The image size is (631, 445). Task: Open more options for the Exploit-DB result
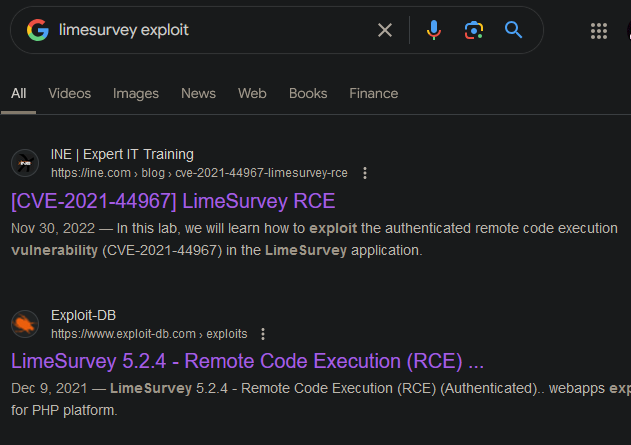[x=263, y=334]
